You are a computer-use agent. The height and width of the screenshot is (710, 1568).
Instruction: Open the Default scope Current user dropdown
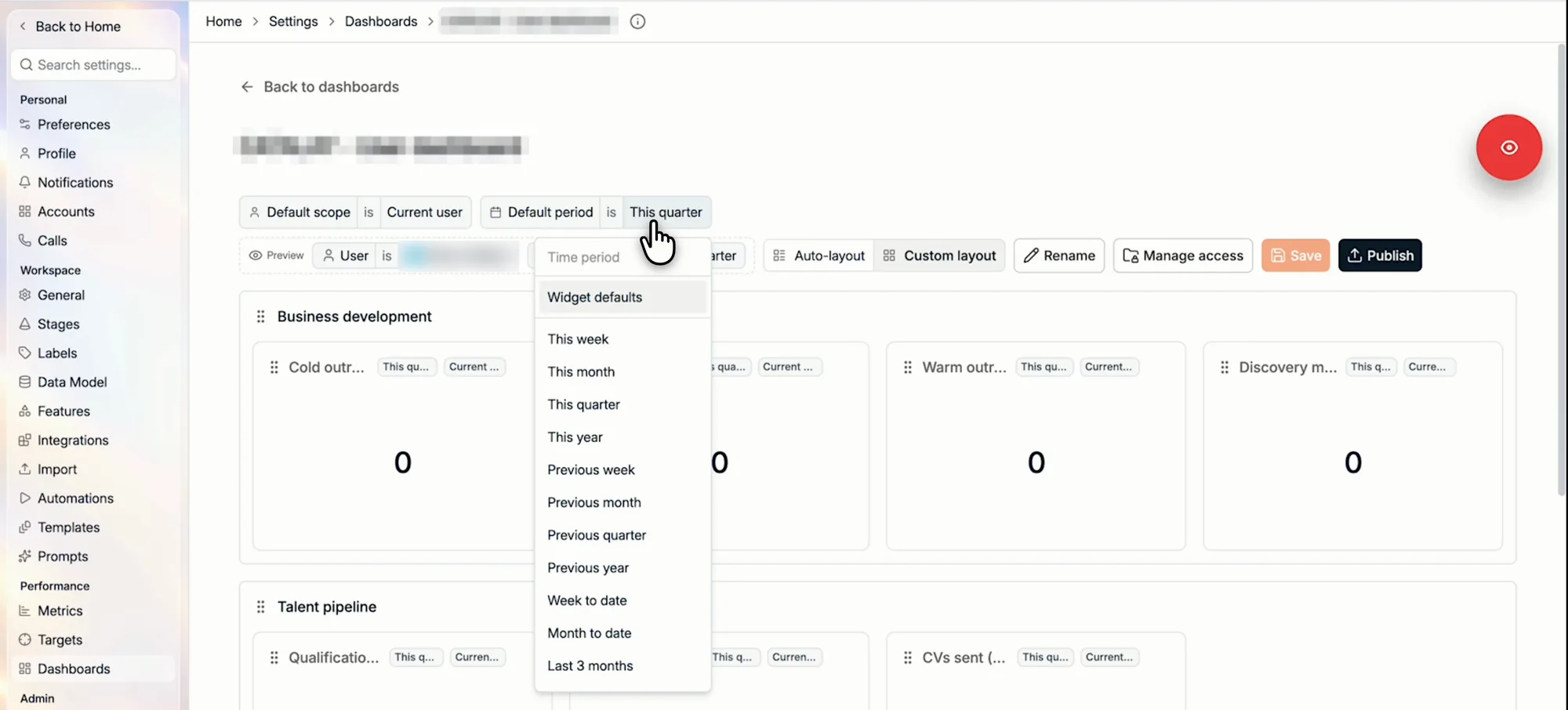(424, 212)
